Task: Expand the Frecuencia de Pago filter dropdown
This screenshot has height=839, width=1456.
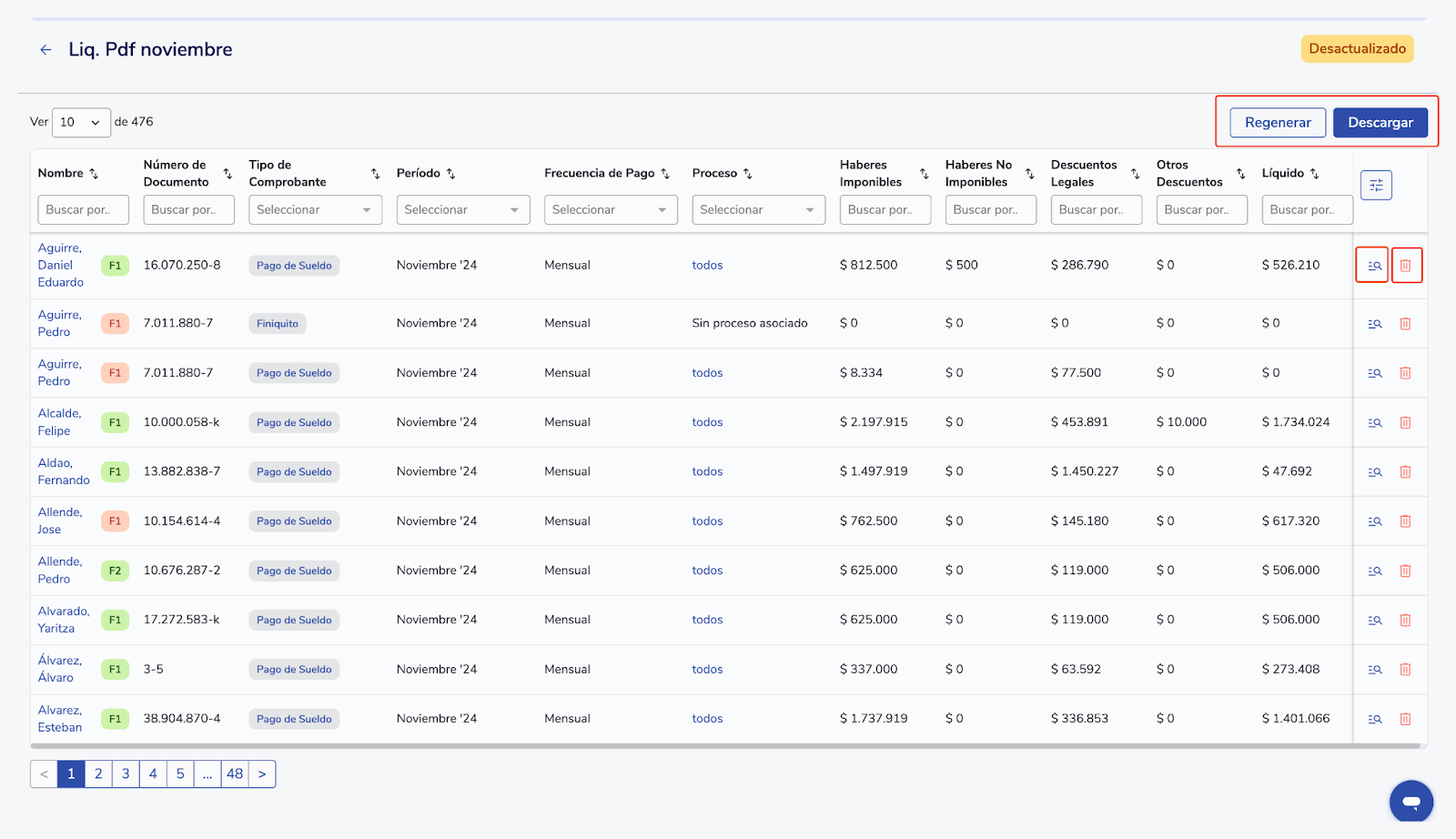Action: pos(610,210)
